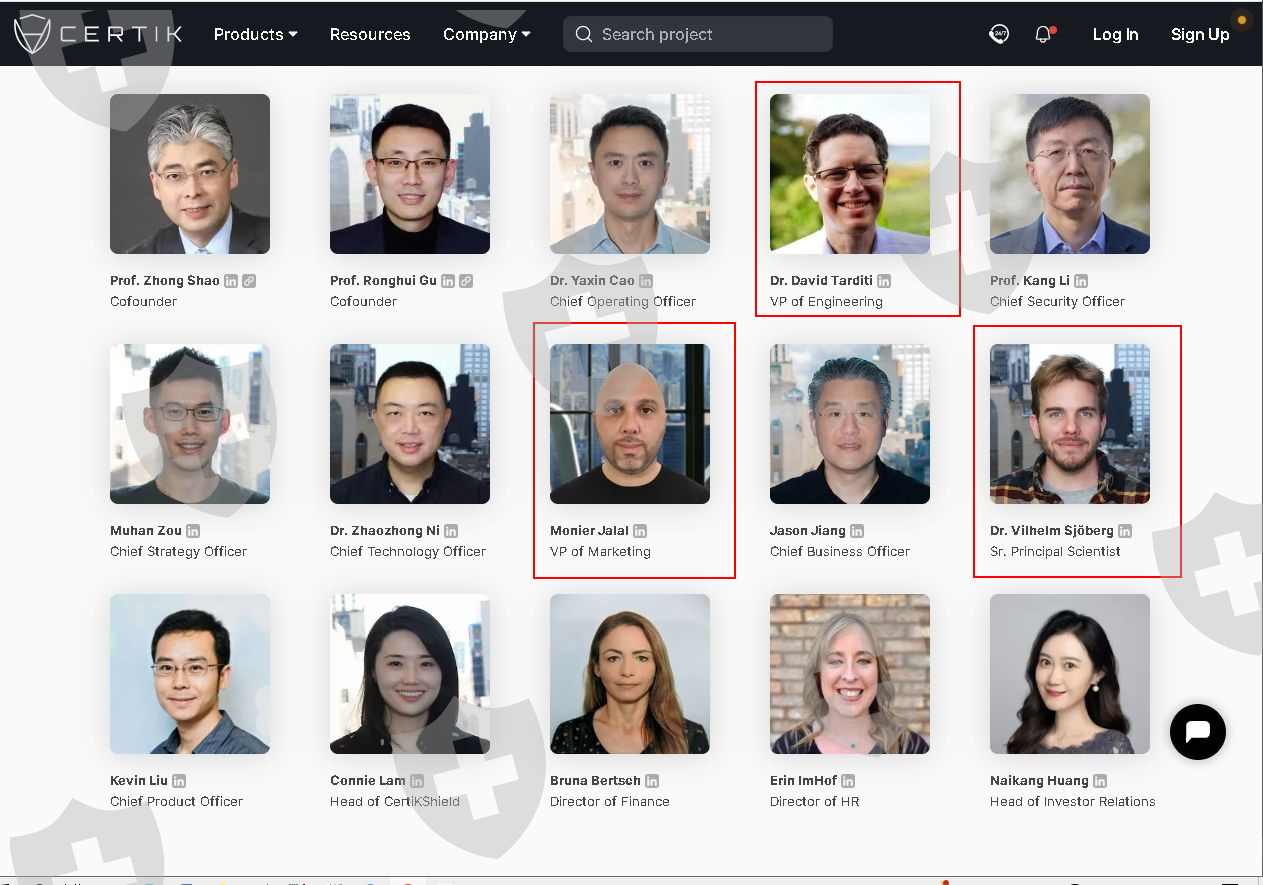Click the Log In button
Image resolution: width=1263 pixels, height=885 pixels.
[x=1115, y=34]
